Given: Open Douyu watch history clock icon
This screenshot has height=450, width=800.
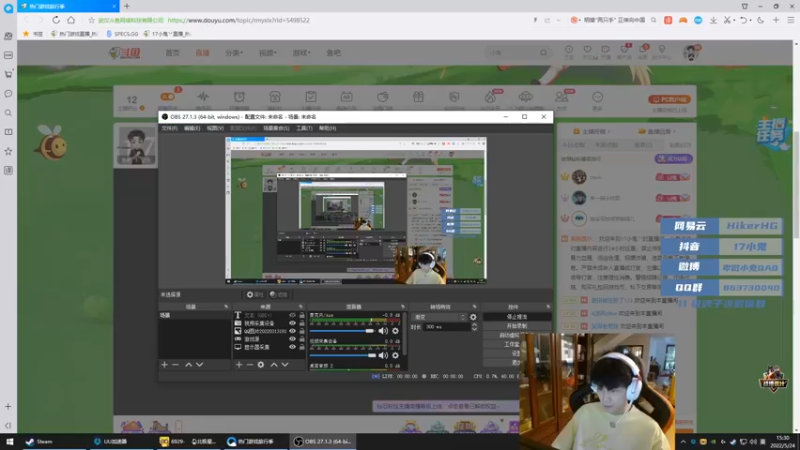Looking at the screenshot, I should (x=569, y=49).
